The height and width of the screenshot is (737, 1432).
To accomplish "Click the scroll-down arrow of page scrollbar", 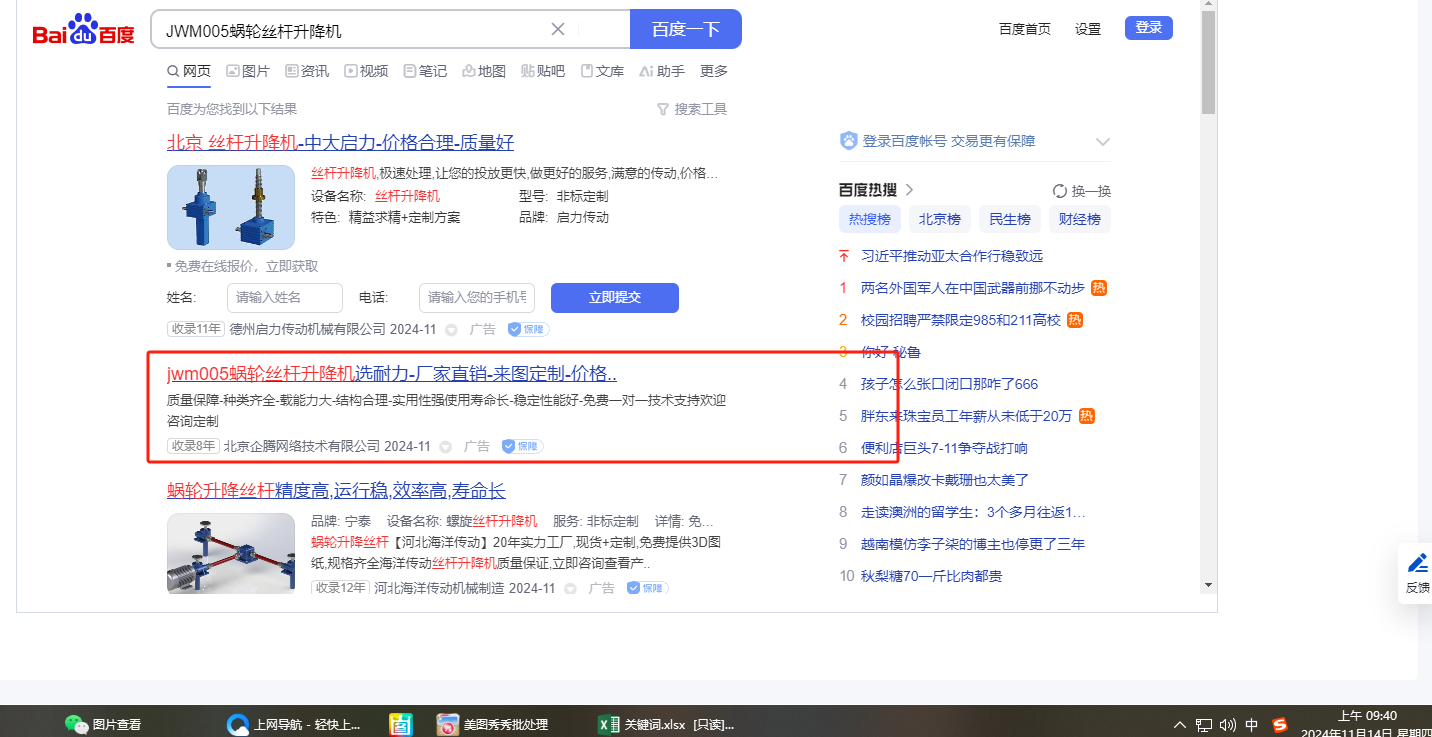I will 1208,585.
